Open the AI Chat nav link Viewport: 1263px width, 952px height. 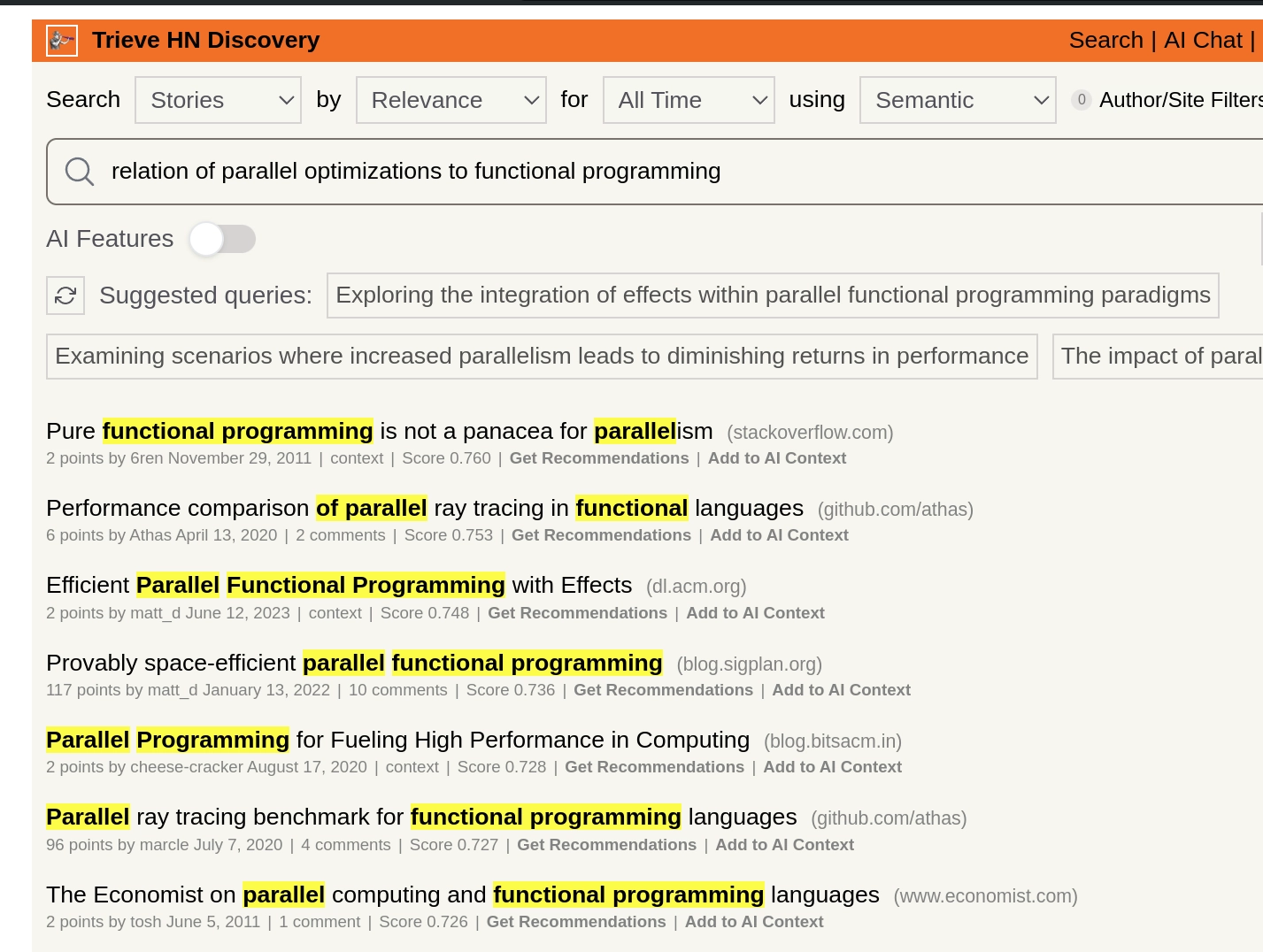(x=1203, y=40)
